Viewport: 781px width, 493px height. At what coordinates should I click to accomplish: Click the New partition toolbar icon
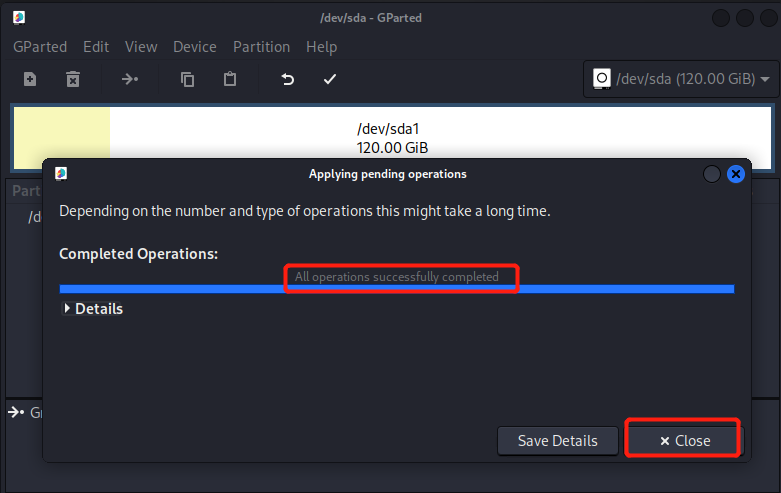point(30,79)
